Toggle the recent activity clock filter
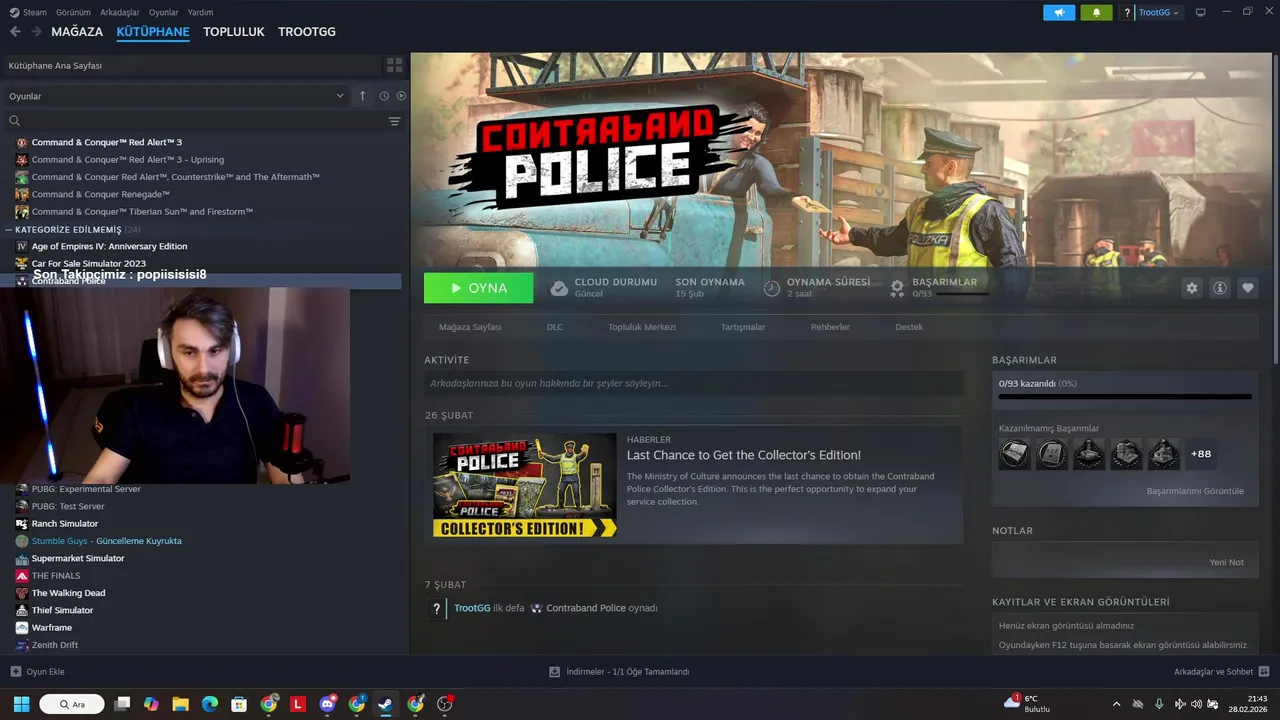 pyautogui.click(x=384, y=96)
